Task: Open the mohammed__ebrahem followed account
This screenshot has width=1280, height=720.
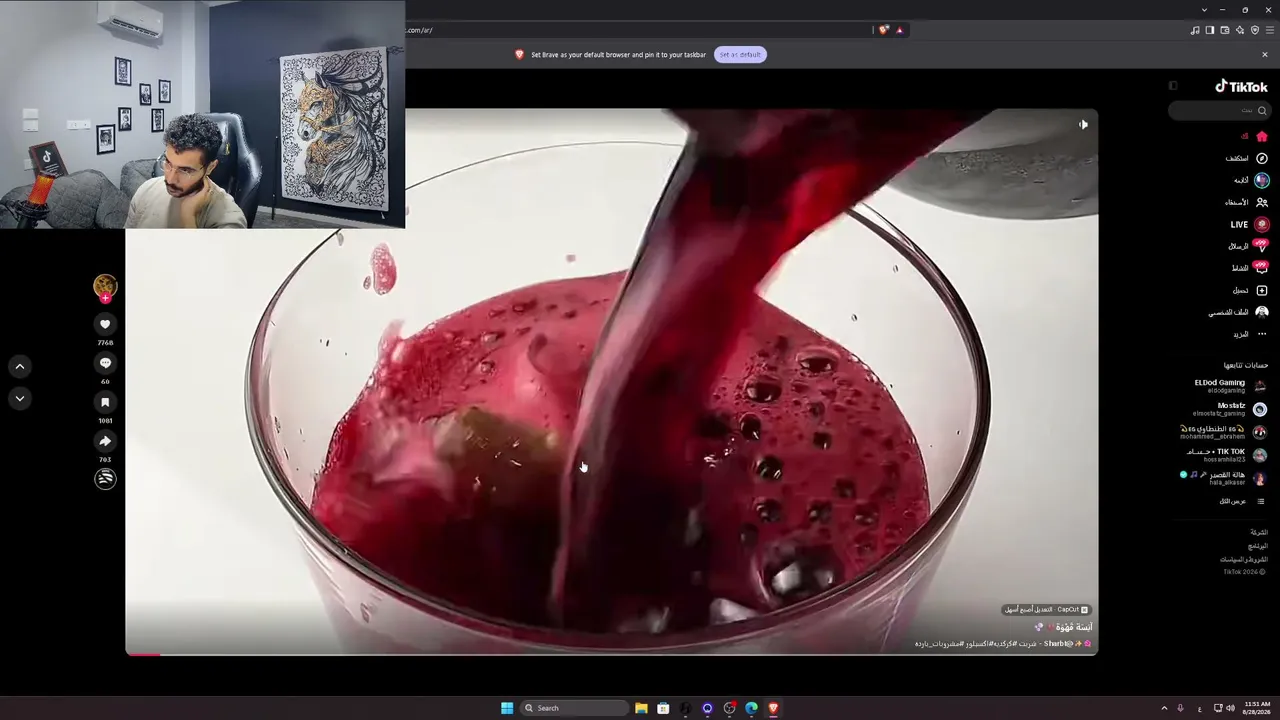Action: tap(1224, 432)
